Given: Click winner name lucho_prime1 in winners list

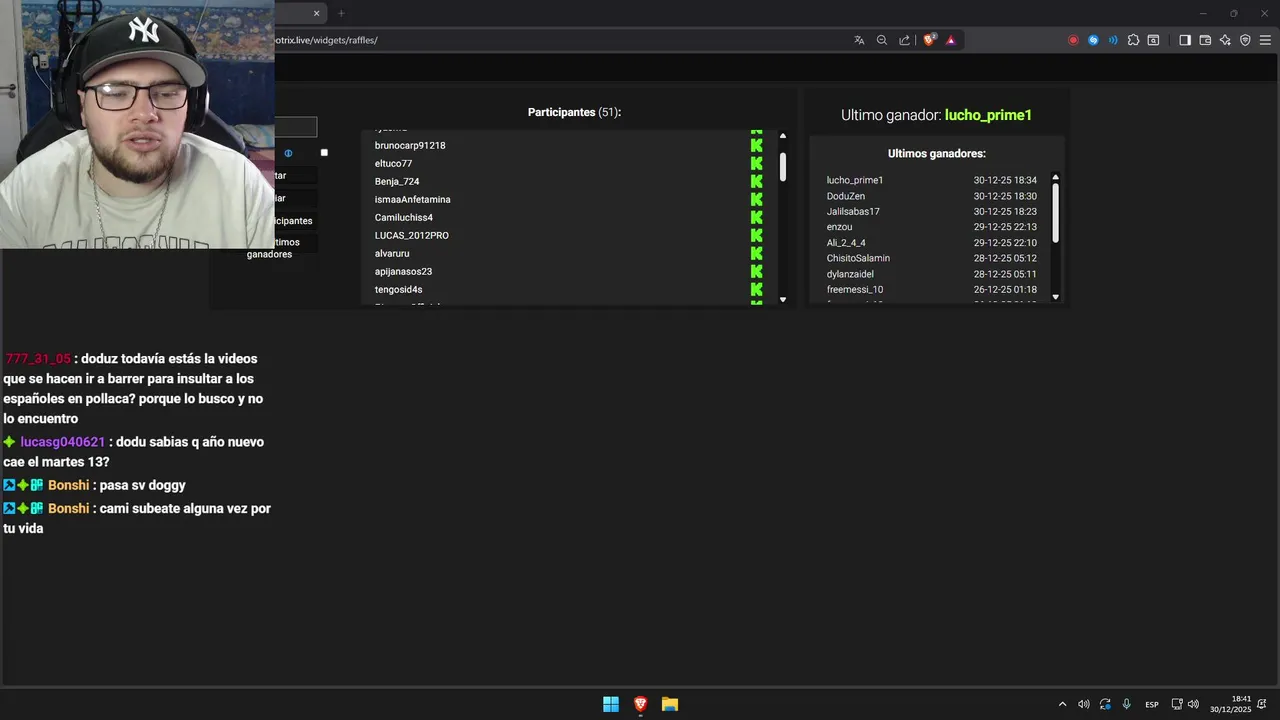Looking at the screenshot, I should pos(855,180).
